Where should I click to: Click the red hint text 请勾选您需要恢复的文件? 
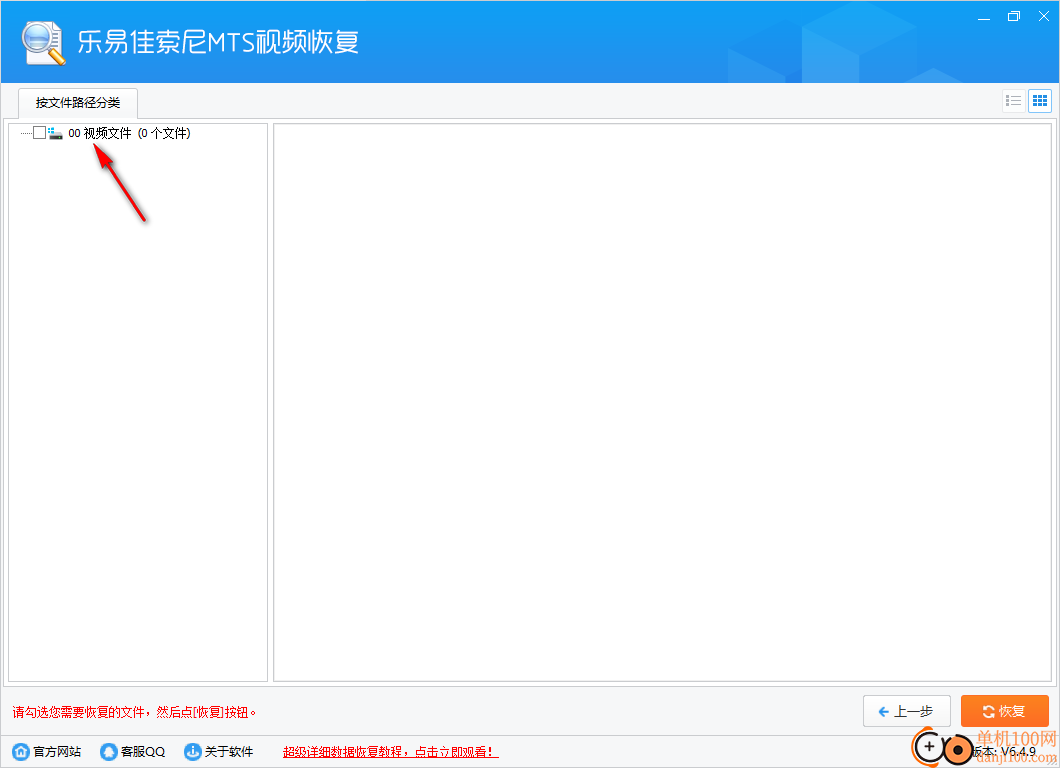click(134, 712)
